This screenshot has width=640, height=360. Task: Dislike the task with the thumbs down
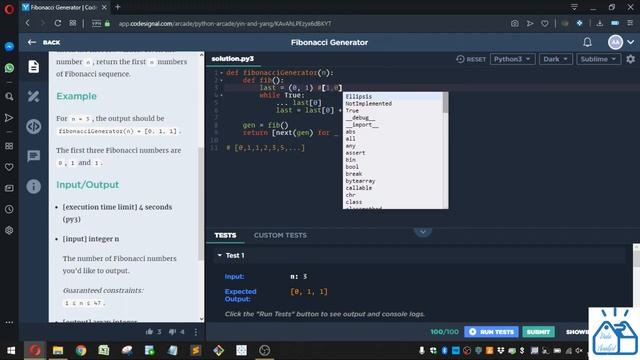[x=173, y=332]
